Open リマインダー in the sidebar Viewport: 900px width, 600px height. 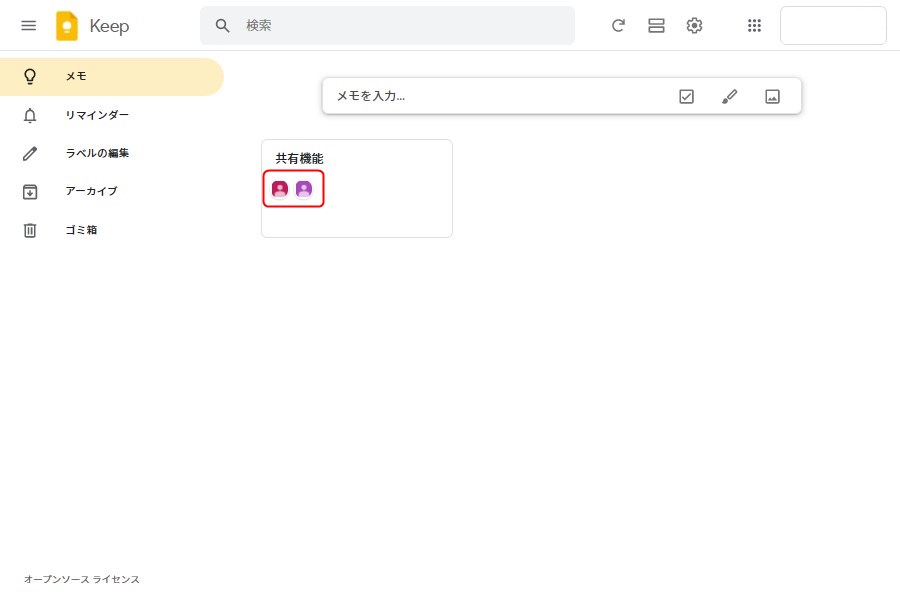tap(96, 115)
